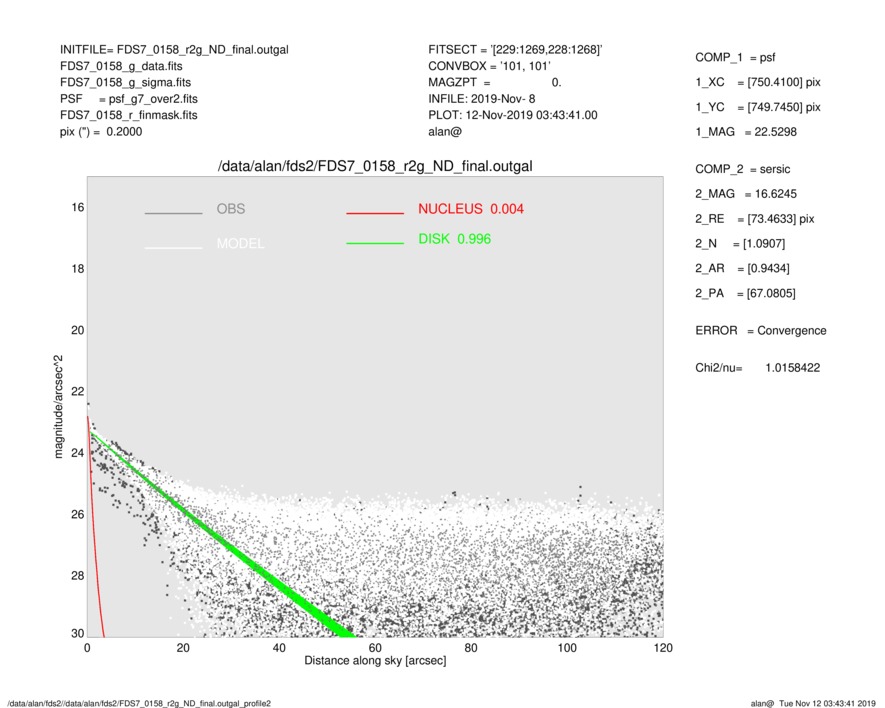Image resolution: width=885 pixels, height=708 pixels.
Task: Select the DISK 0.996 legend label
Action: (454, 239)
